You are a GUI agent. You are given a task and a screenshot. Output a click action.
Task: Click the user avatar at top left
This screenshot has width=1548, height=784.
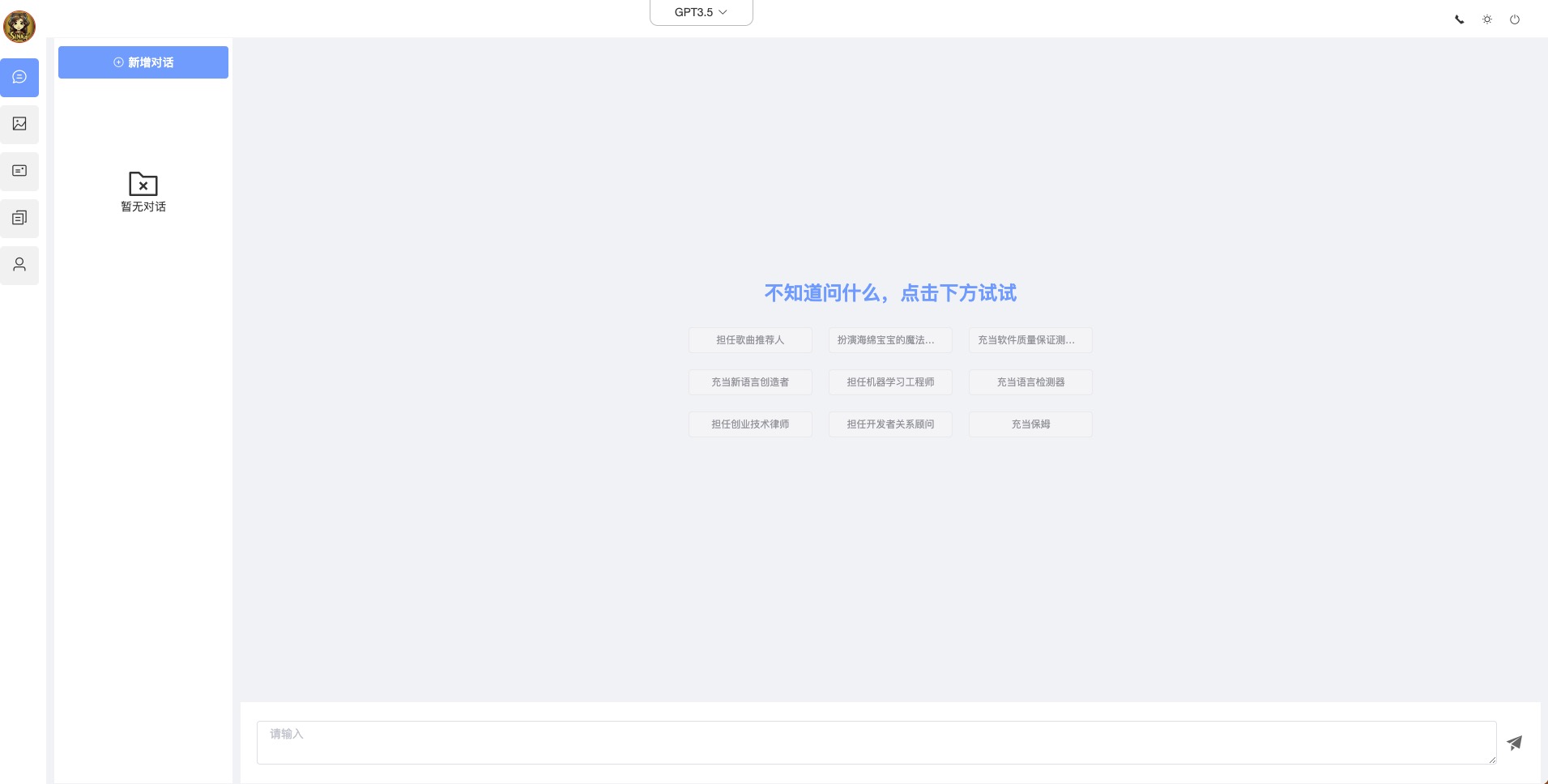[x=19, y=26]
